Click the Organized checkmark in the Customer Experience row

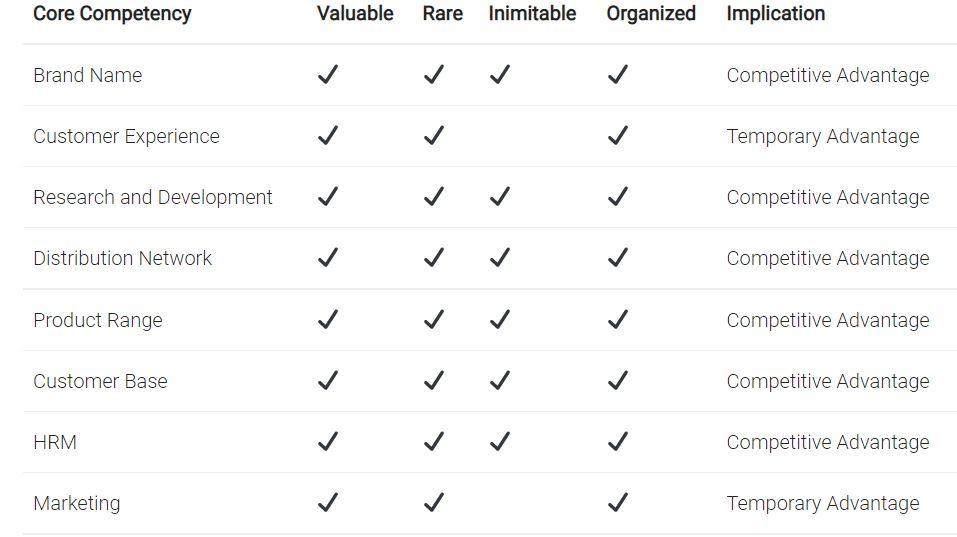pos(617,136)
